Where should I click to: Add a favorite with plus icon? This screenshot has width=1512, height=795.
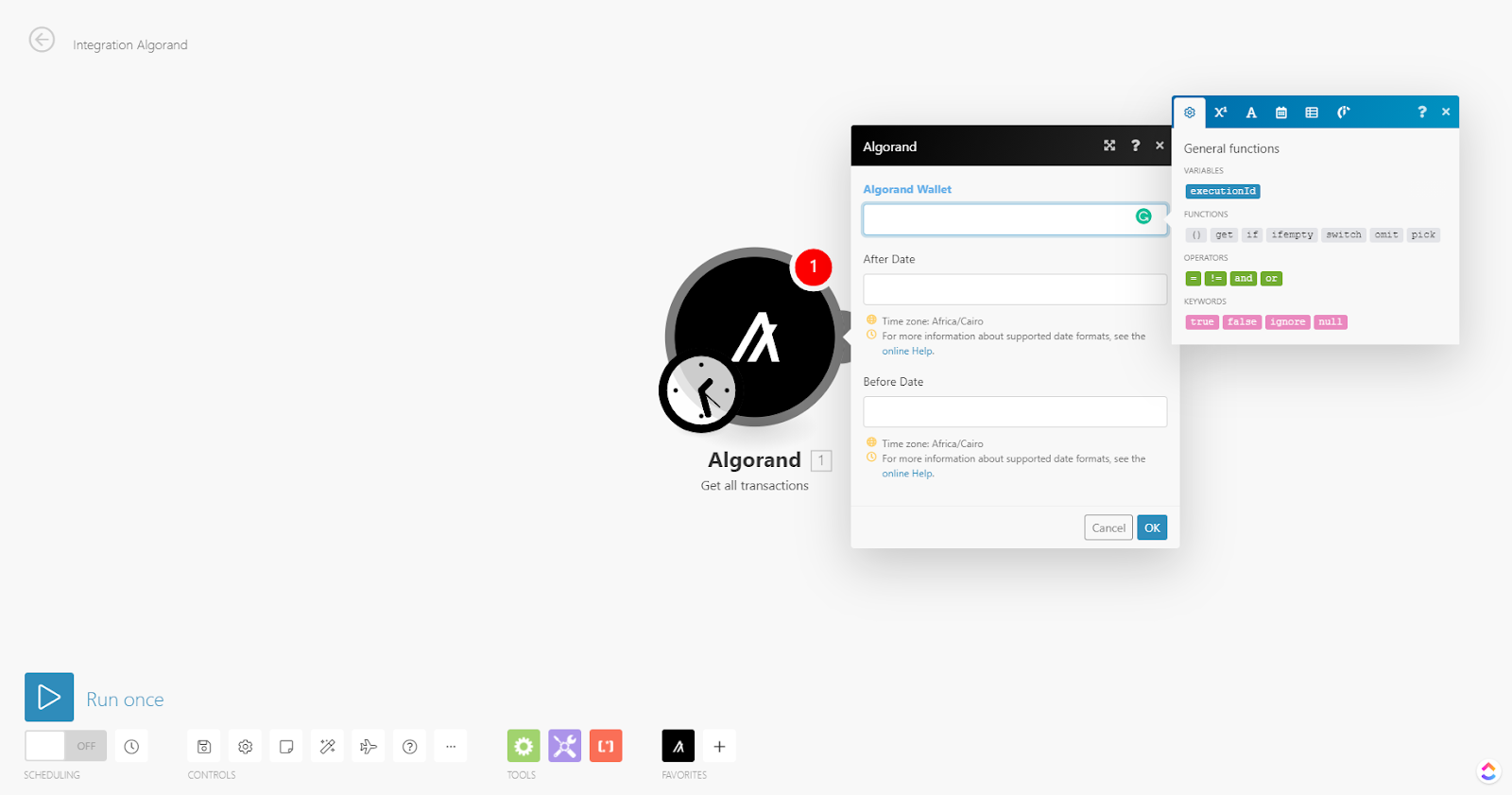click(x=719, y=747)
